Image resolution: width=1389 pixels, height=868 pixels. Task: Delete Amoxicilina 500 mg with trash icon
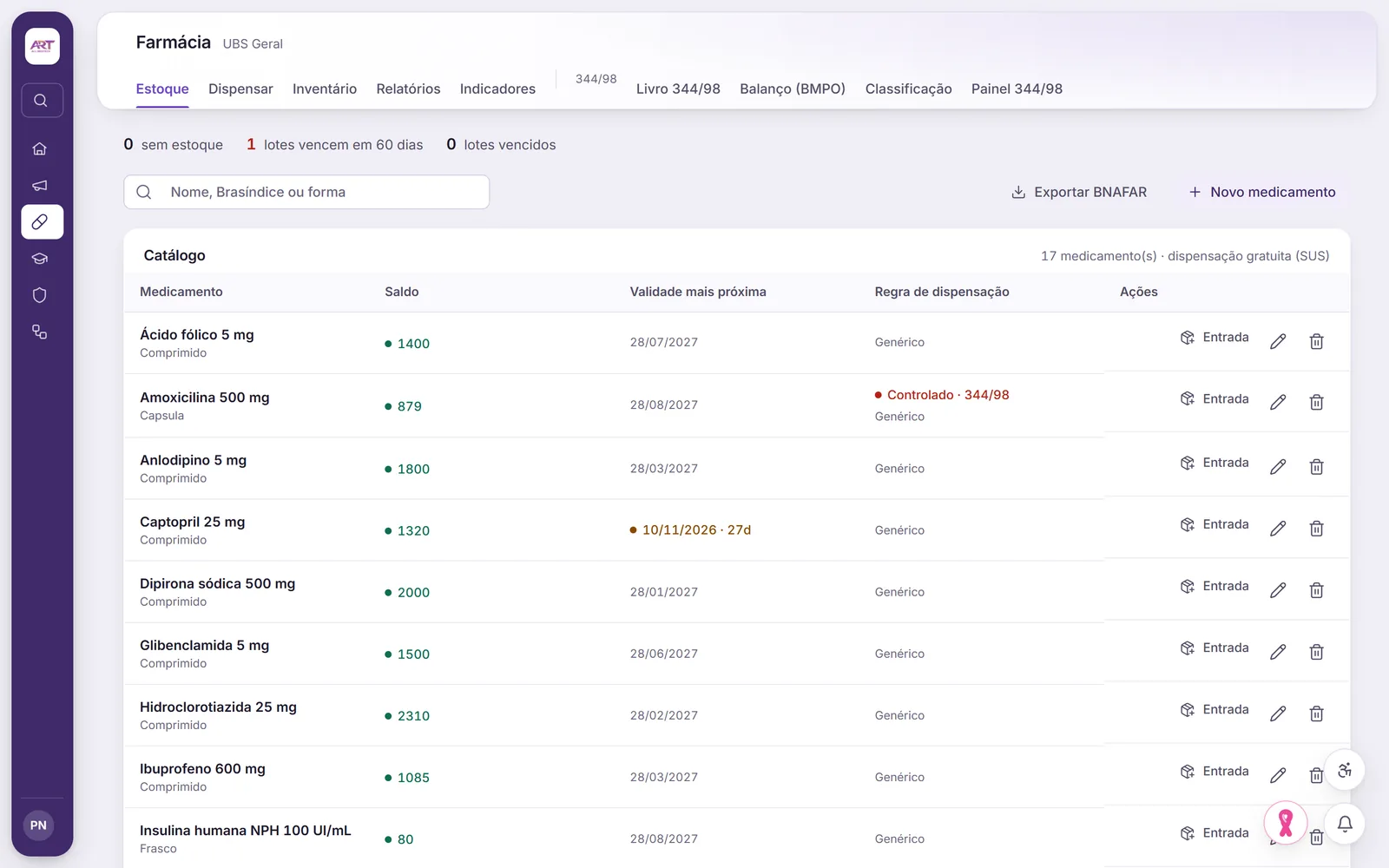[1316, 402]
